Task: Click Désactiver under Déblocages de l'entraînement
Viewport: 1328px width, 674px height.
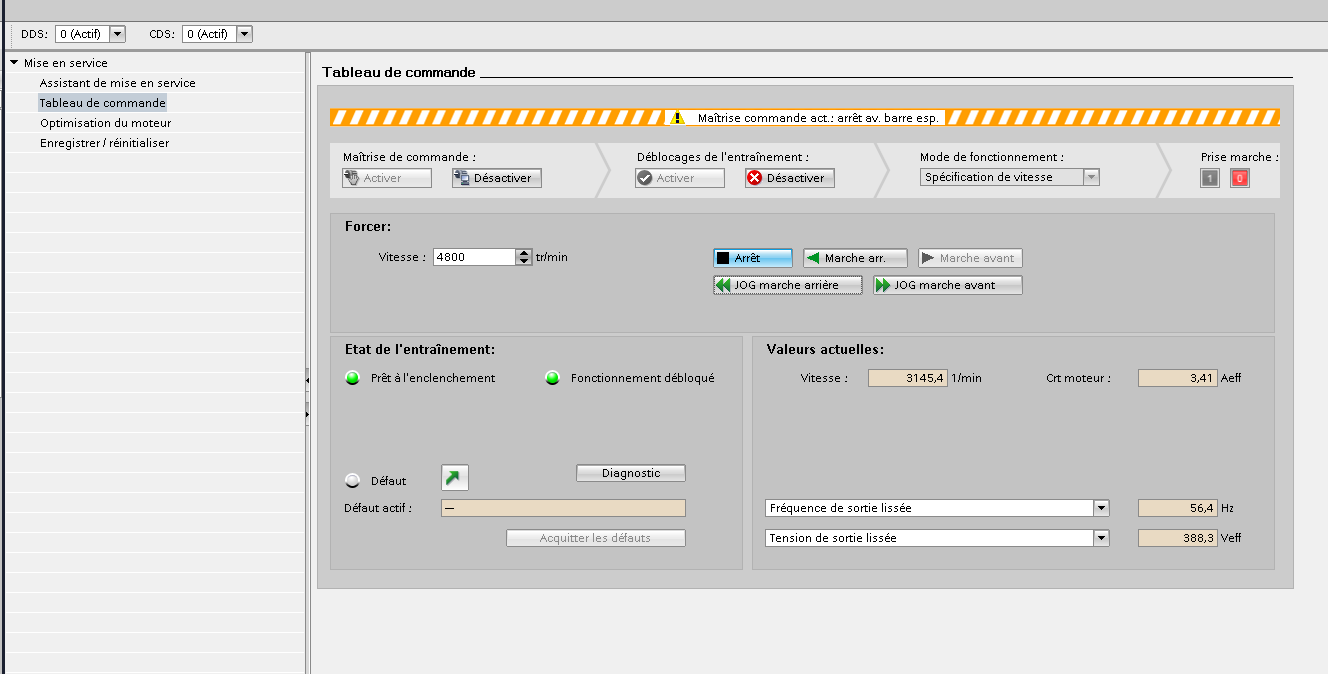Action: click(x=789, y=178)
